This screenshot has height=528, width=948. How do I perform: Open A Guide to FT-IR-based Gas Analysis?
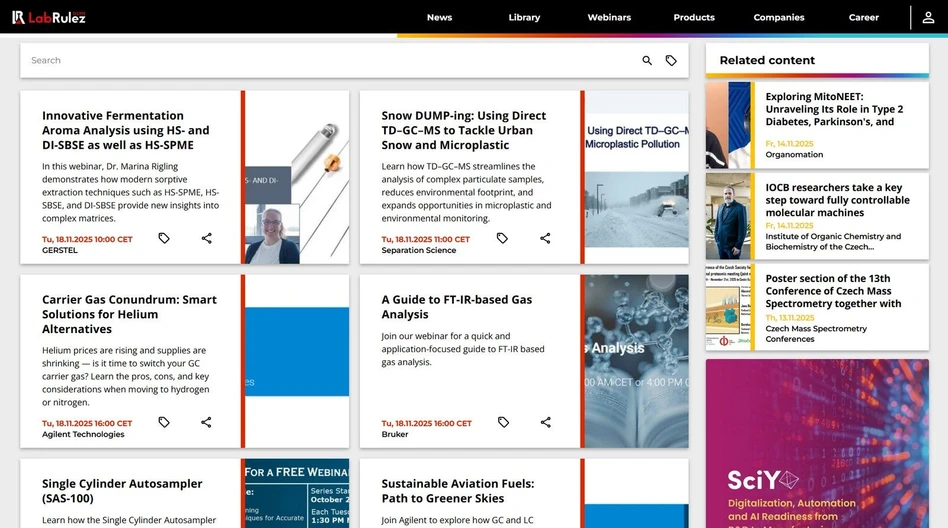456,307
